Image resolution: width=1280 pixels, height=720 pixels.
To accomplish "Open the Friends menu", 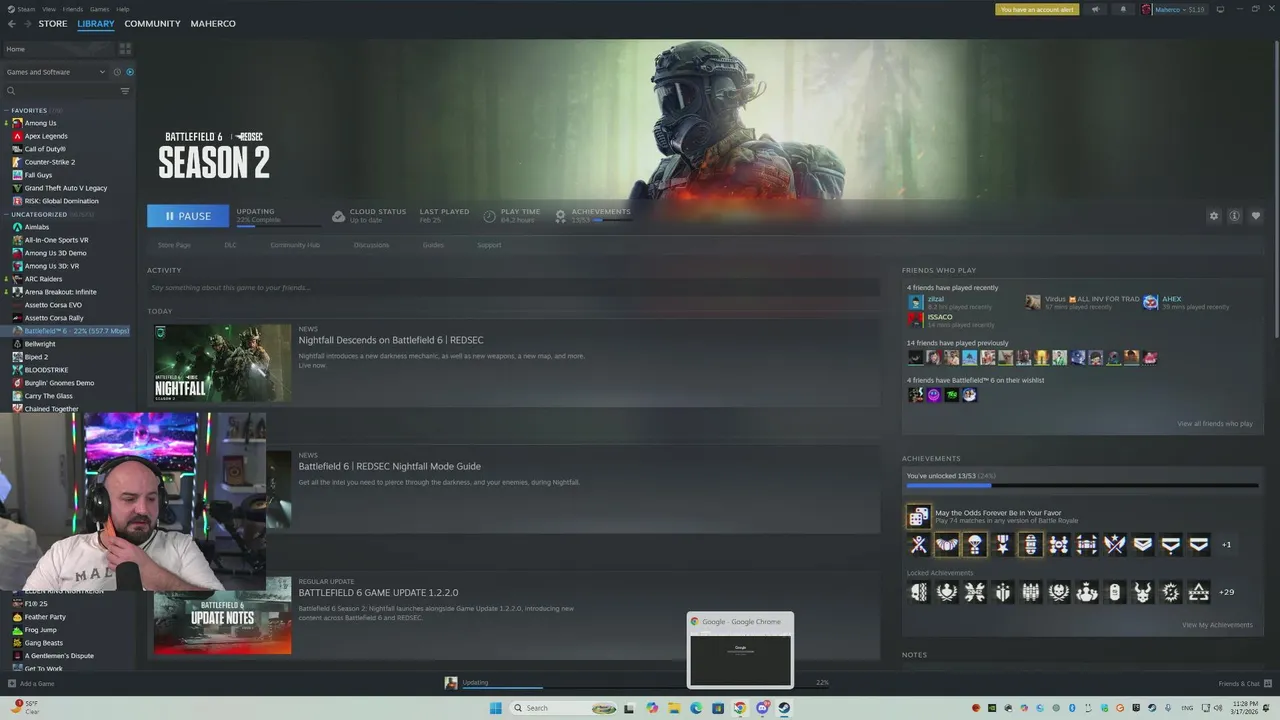I will pyautogui.click(x=73, y=9).
